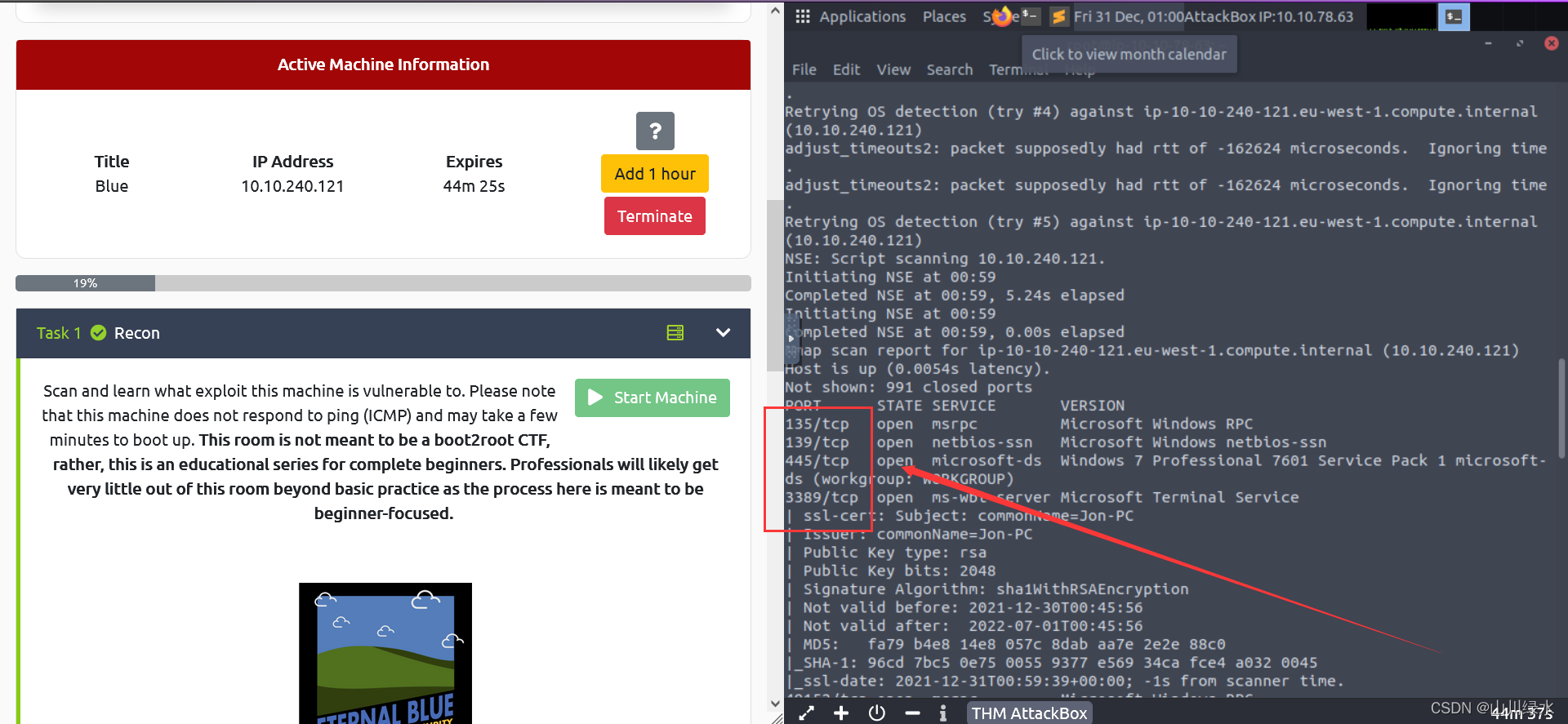Click the Start Machine button
1568x724 pixels.
pos(653,398)
